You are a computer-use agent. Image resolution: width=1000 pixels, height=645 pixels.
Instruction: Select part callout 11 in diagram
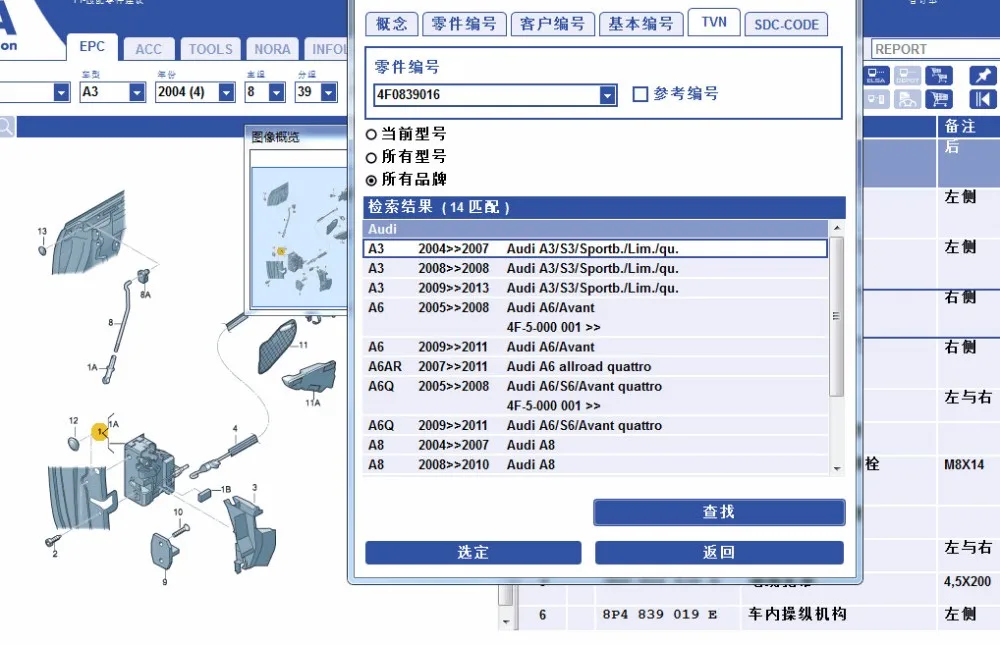coord(303,345)
